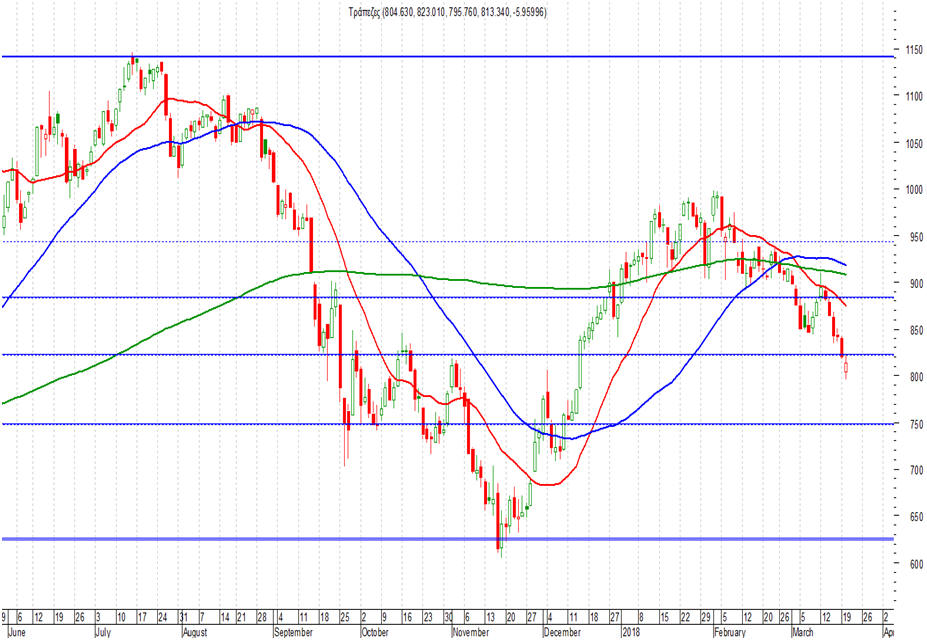Click the June month label
Screen dimensions: 927x640
click(18, 632)
